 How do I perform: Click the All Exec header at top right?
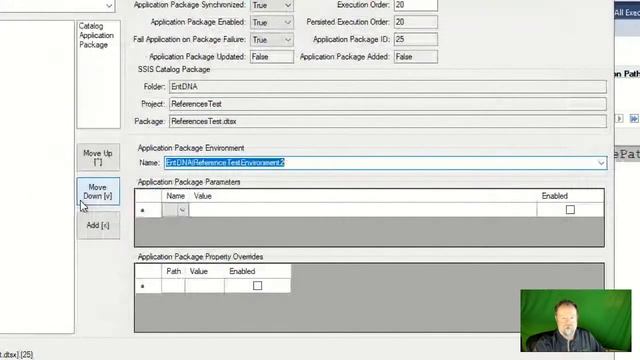point(627,13)
